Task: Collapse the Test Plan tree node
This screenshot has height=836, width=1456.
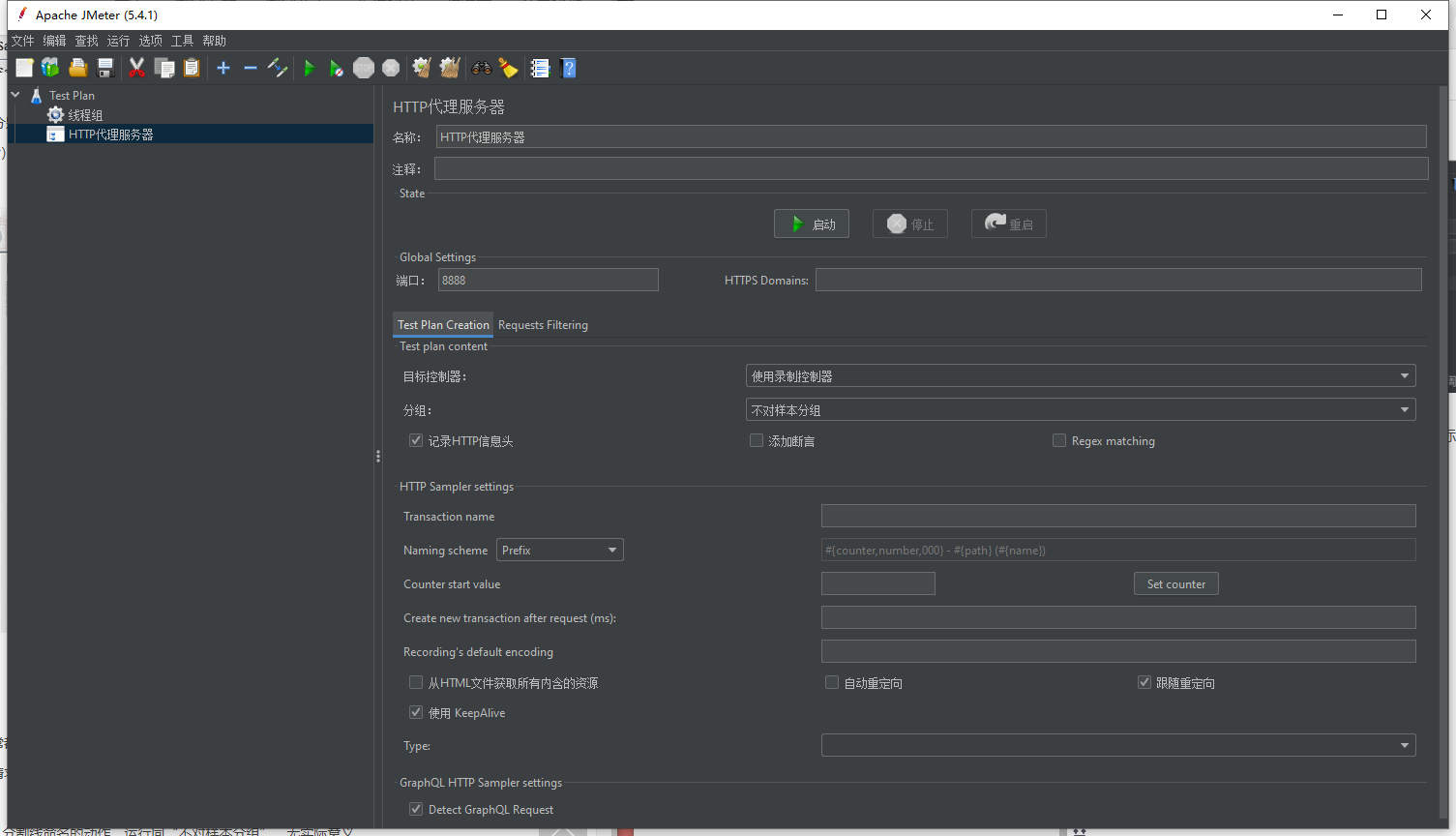Action: click(15, 95)
